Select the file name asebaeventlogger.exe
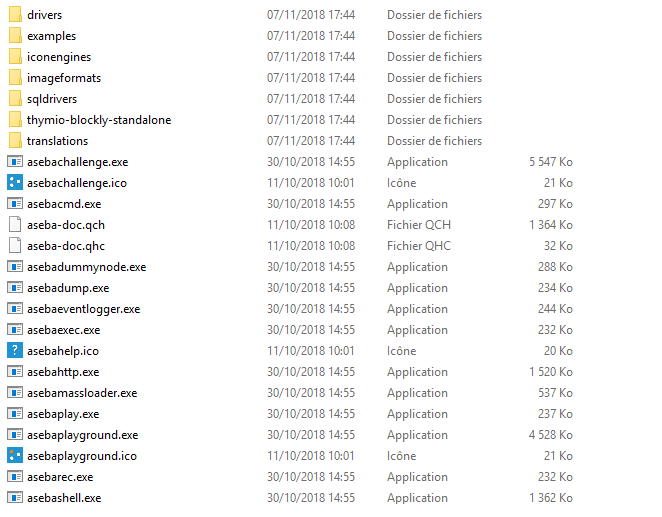 coord(84,309)
